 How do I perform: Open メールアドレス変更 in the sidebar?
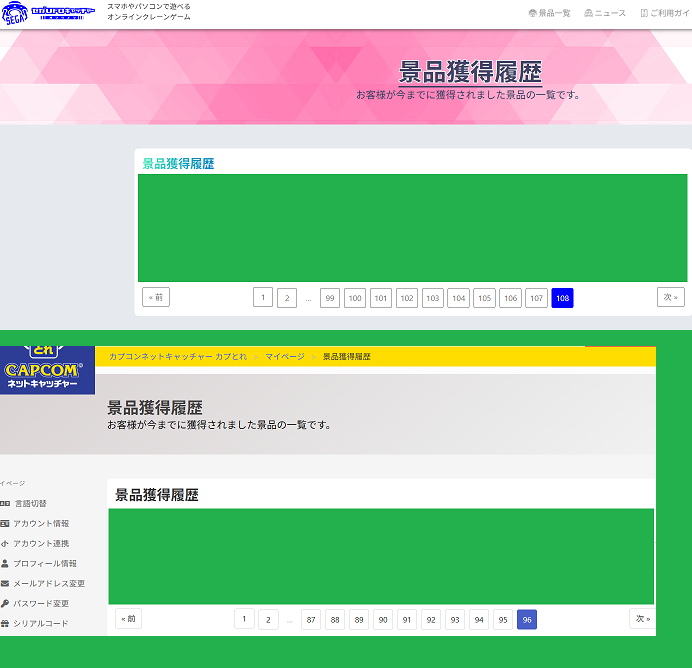(49, 583)
